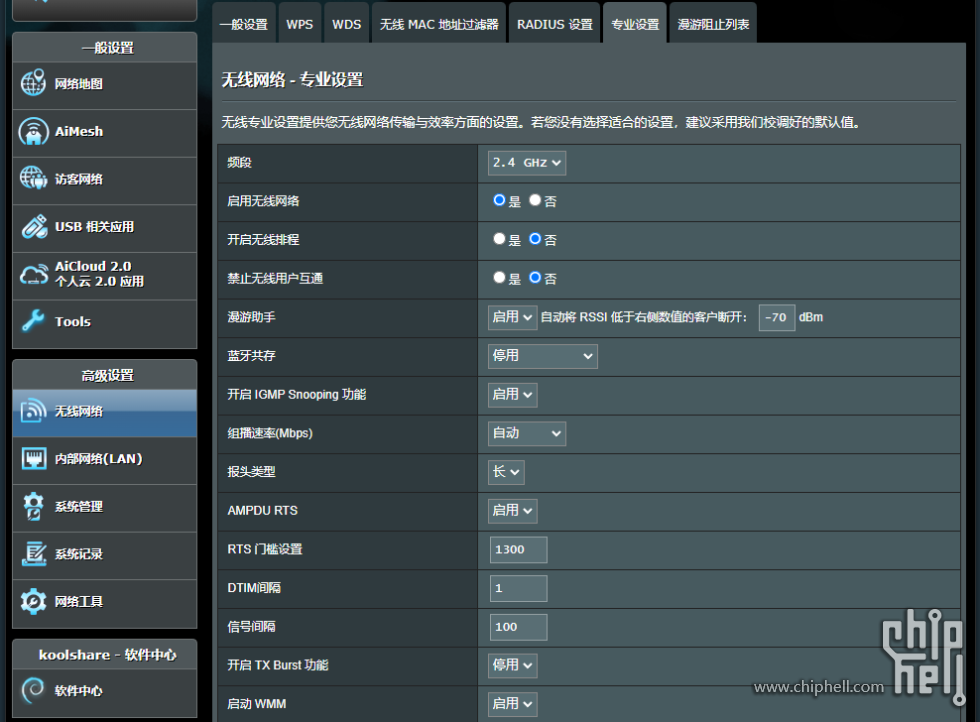Open the 系统管理 menu label
980x722 pixels.
coord(79,506)
